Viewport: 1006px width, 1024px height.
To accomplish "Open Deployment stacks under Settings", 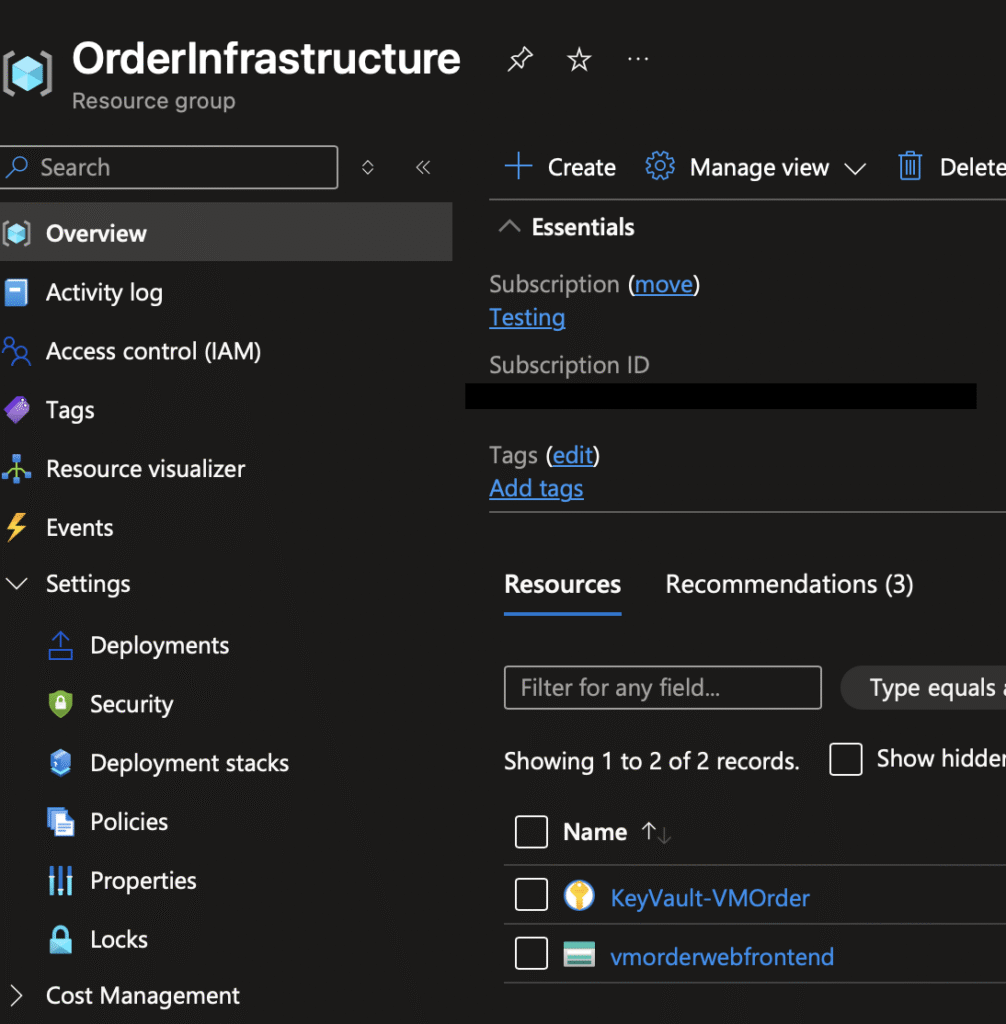I will 189,763.
